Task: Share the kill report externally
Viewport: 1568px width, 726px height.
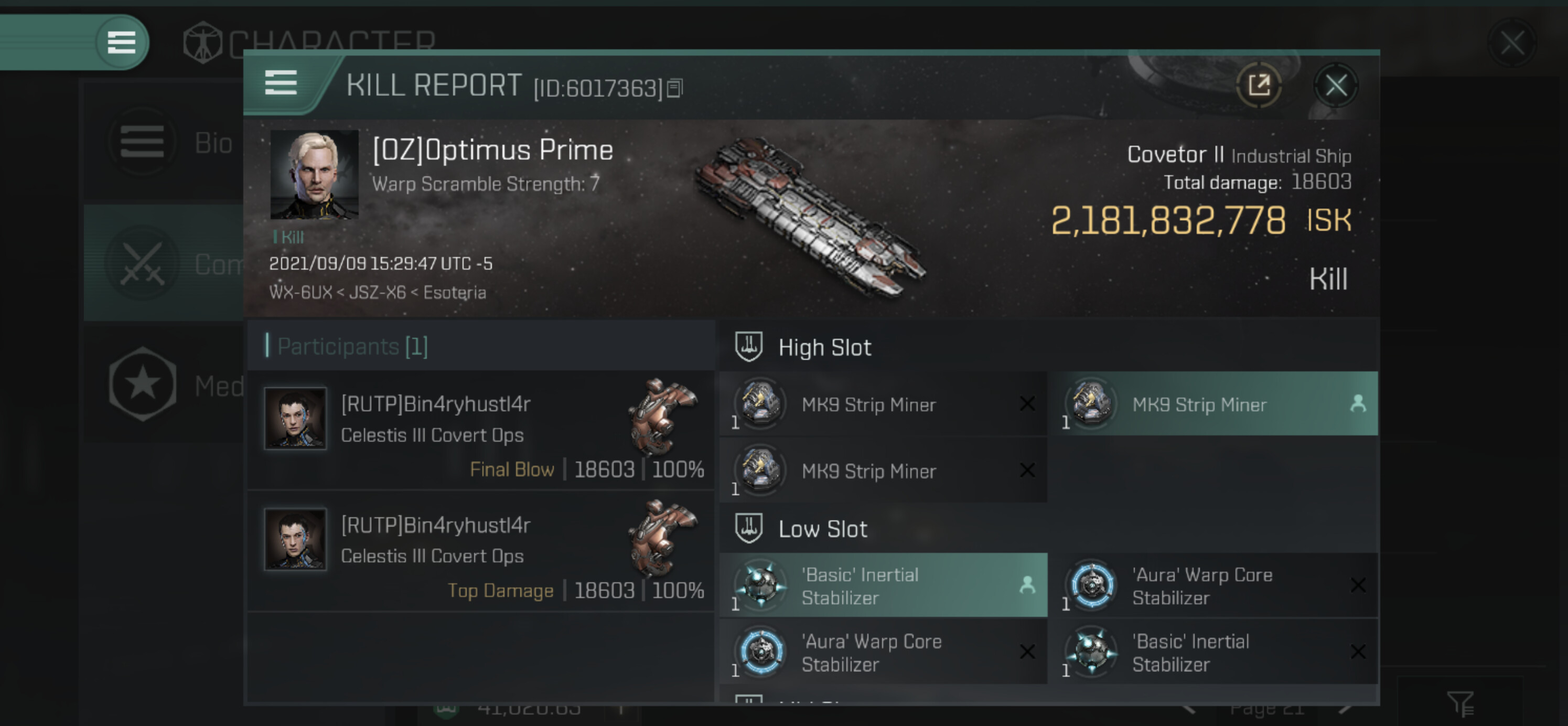Action: pos(1259,86)
